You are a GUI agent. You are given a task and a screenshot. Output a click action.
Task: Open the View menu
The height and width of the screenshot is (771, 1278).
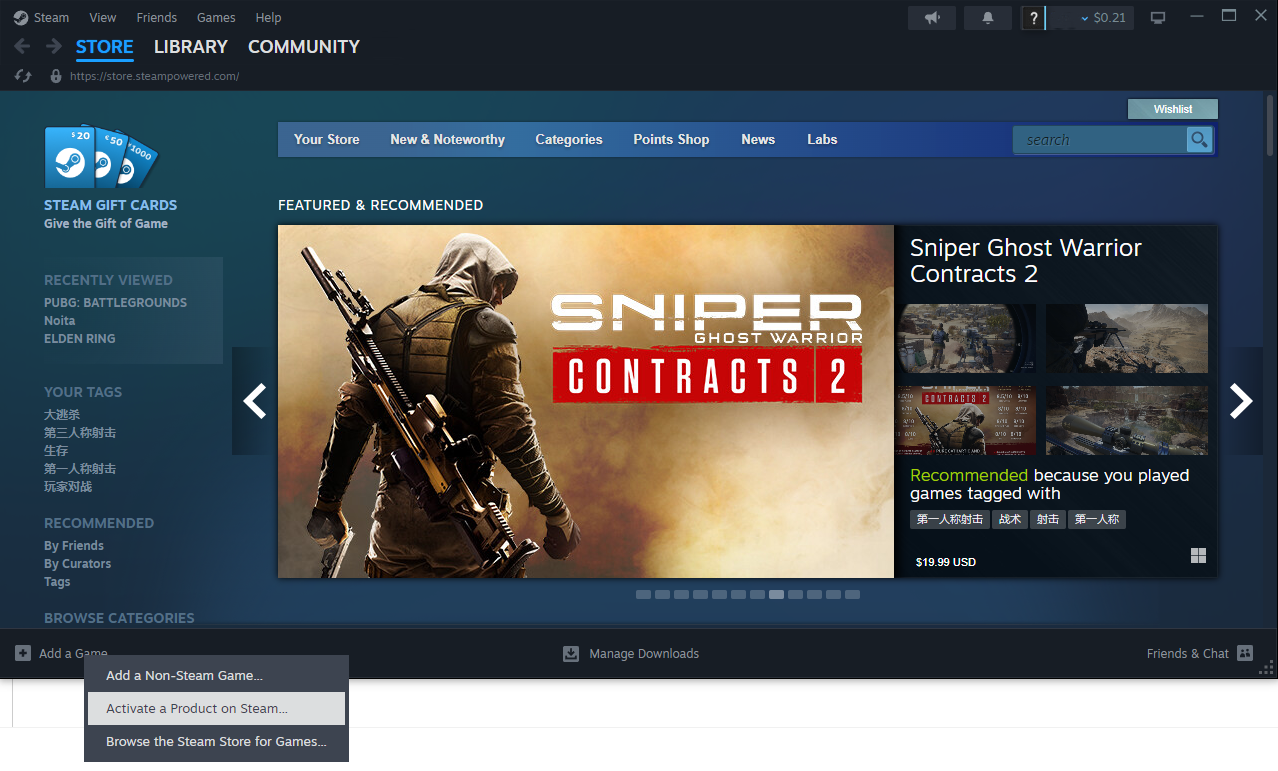(x=103, y=18)
